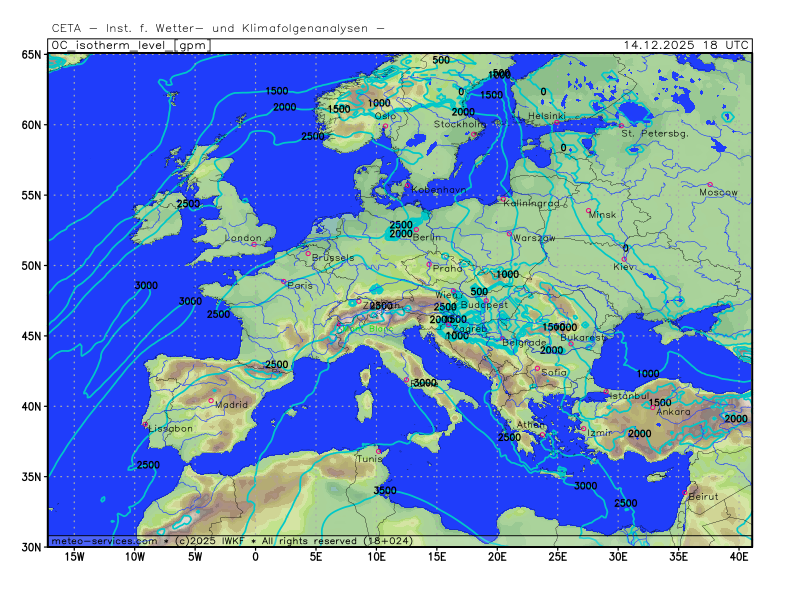Click the Moscow city marker
Viewport: 800px width, 600px height.
710,185
